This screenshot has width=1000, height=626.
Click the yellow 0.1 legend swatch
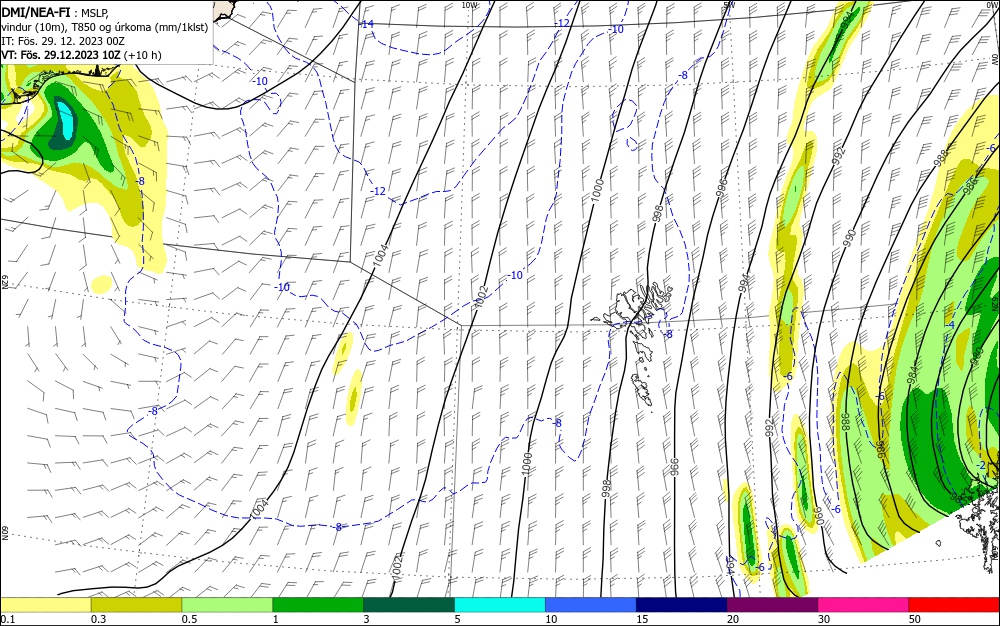[45, 605]
